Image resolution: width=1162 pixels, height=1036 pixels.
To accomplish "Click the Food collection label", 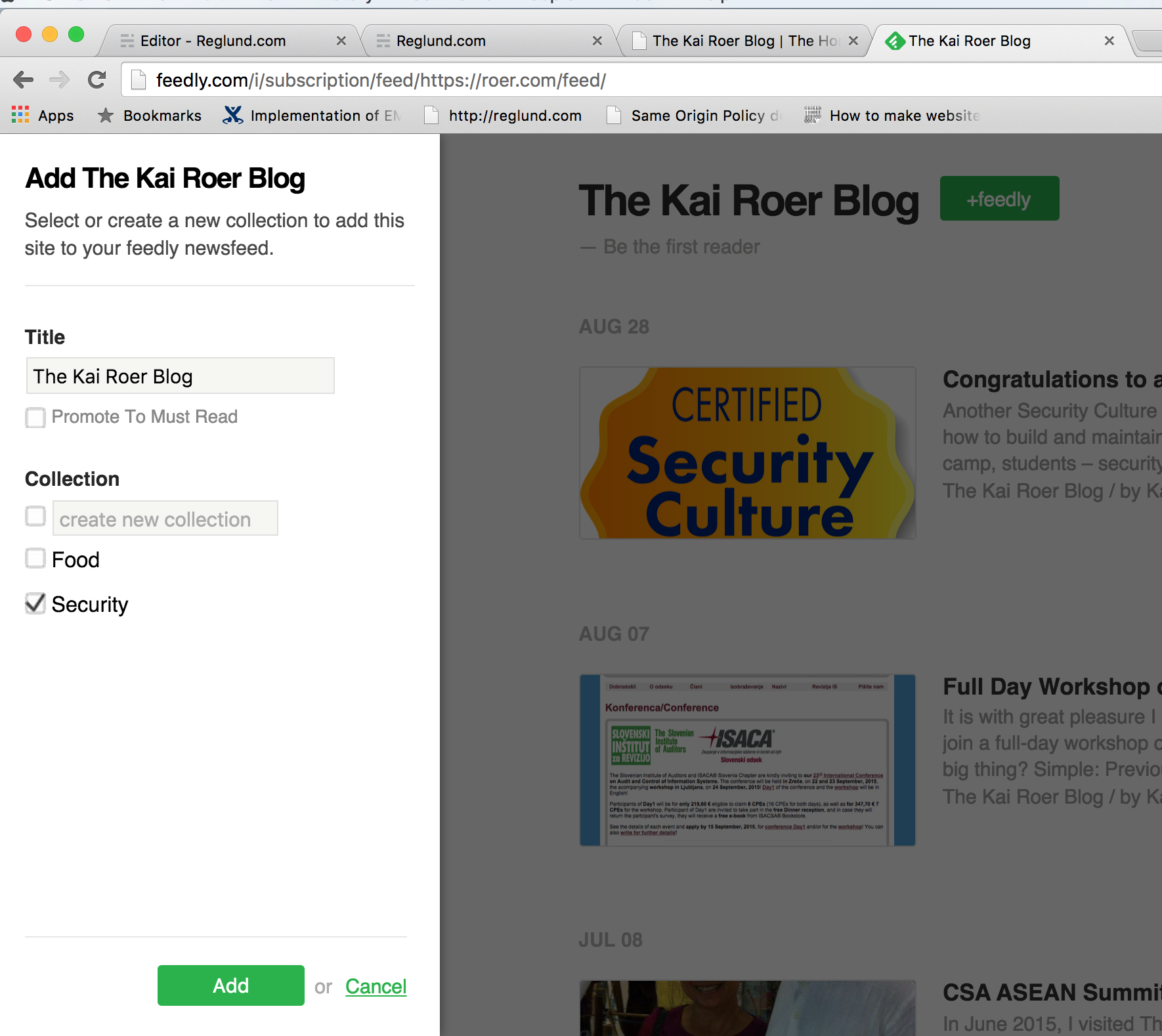I will [x=75, y=559].
